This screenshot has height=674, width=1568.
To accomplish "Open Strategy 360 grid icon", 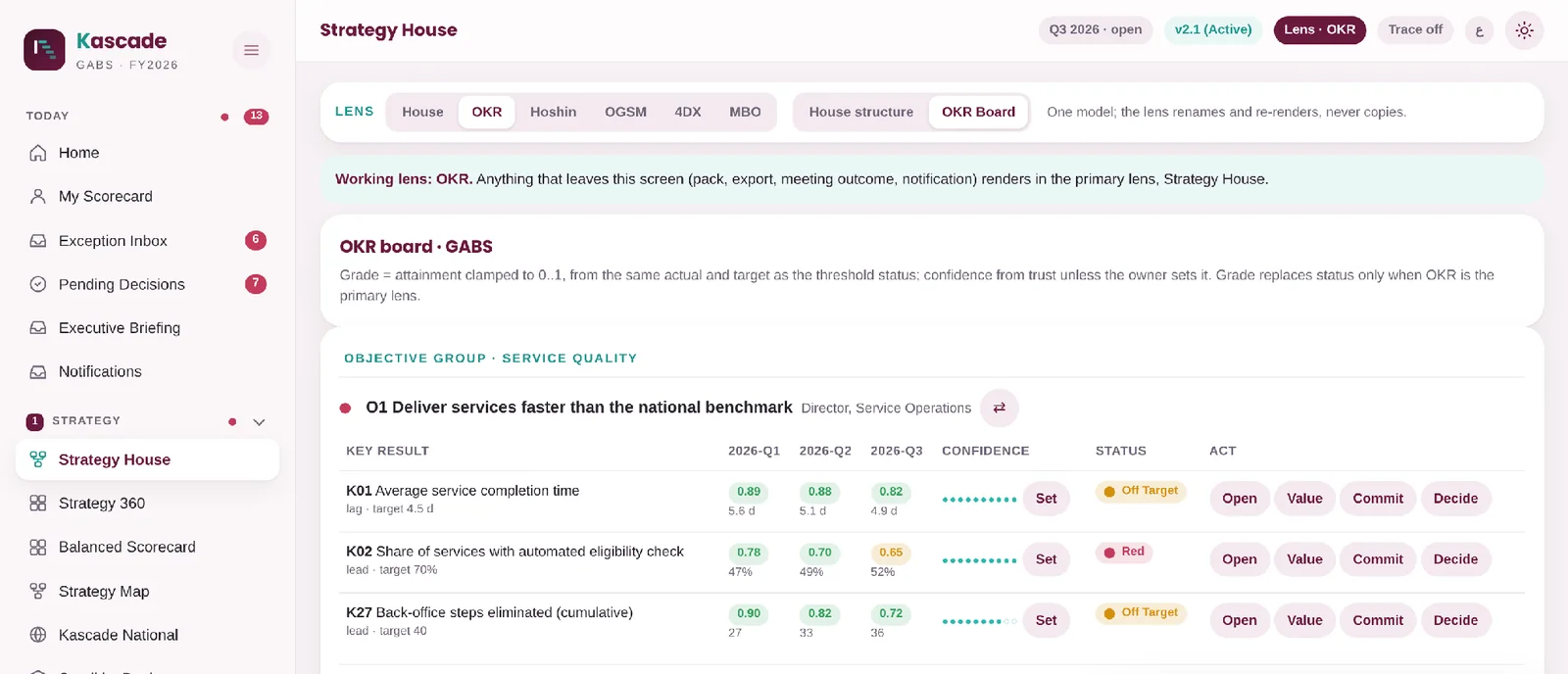I will (x=38, y=504).
